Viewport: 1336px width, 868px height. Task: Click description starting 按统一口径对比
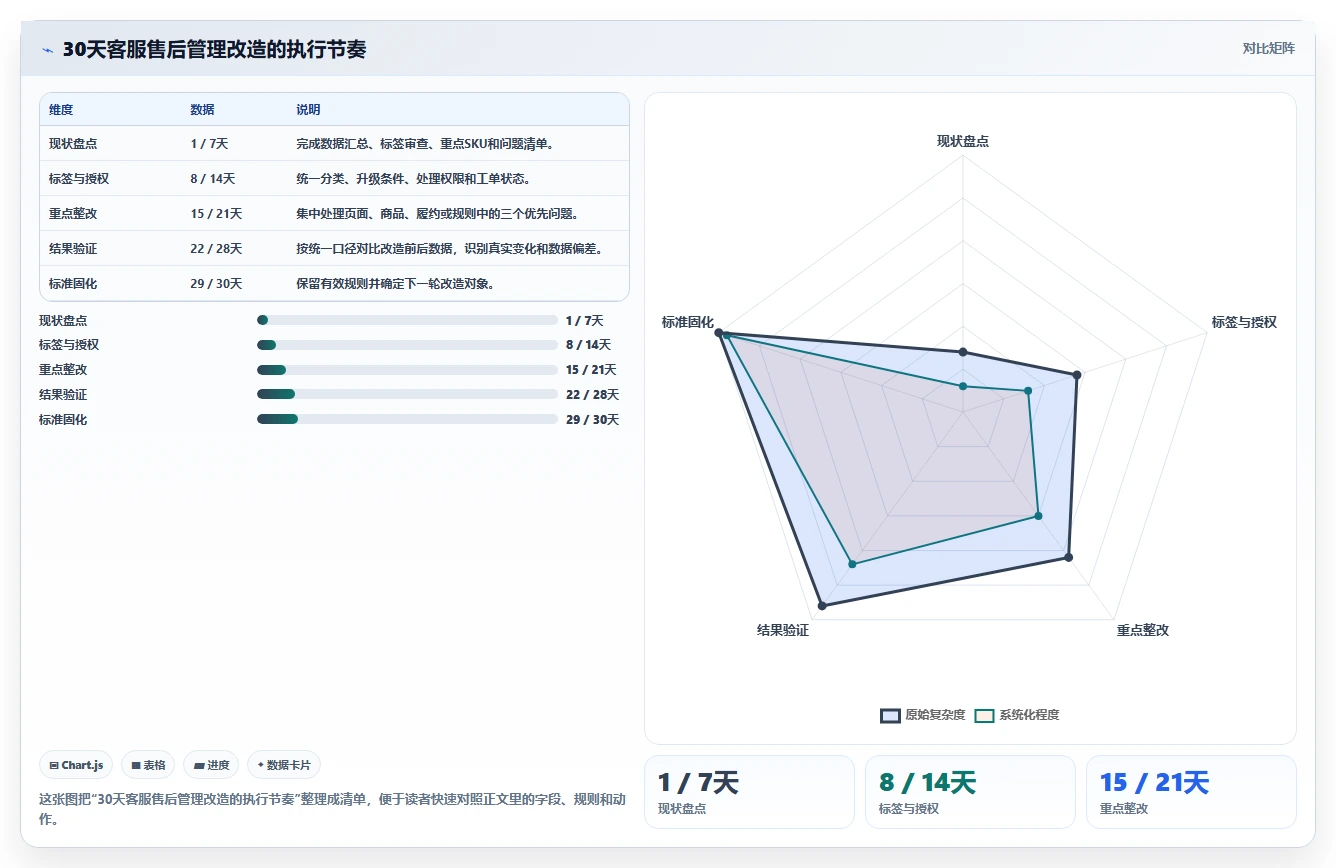[449, 249]
